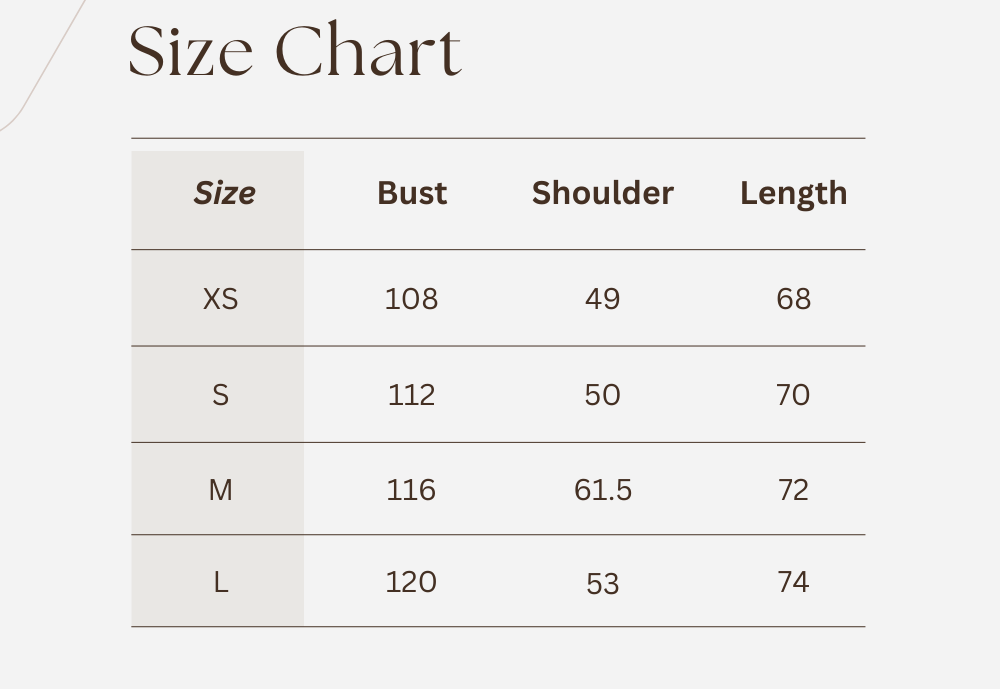Click the M shoulder value 61.5
1000x689 pixels.
(603, 490)
